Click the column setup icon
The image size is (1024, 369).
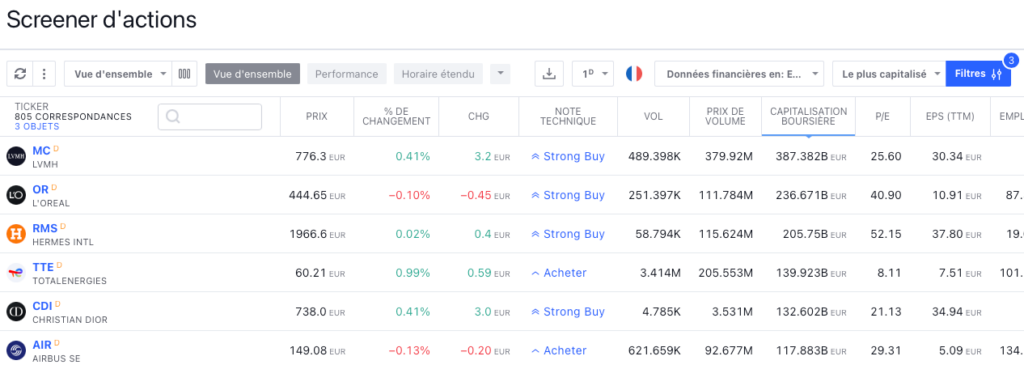point(184,74)
